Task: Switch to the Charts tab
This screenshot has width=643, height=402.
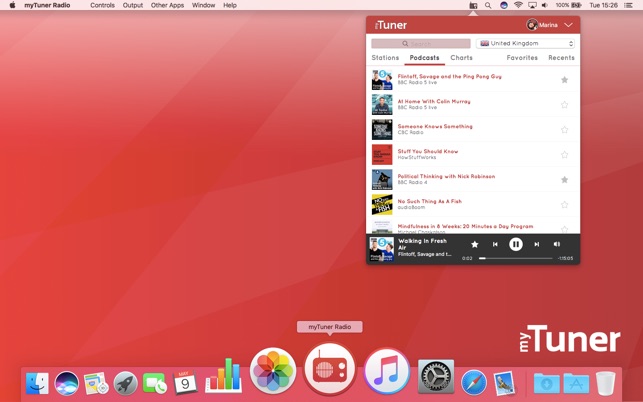Action: pyautogui.click(x=461, y=58)
